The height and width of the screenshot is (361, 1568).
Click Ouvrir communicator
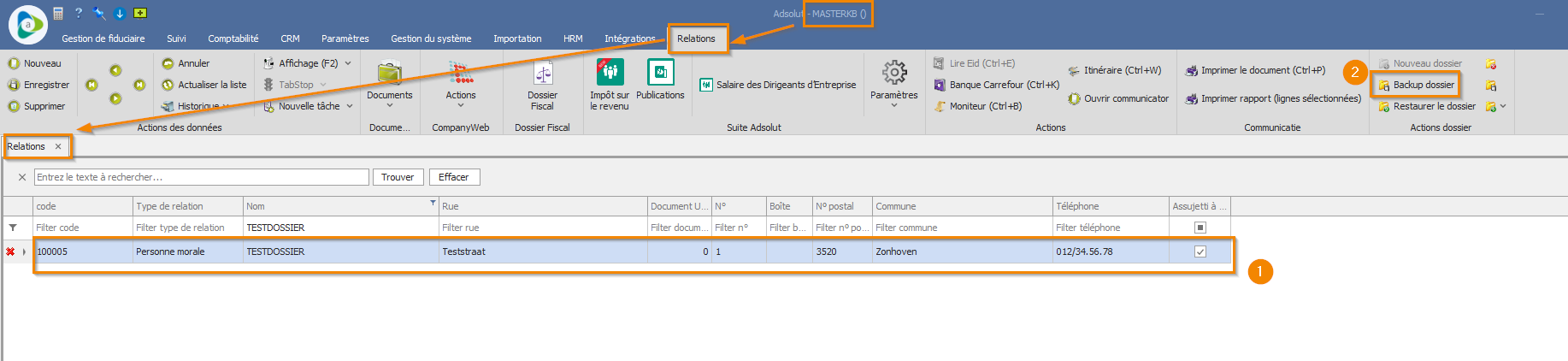pos(1118,98)
